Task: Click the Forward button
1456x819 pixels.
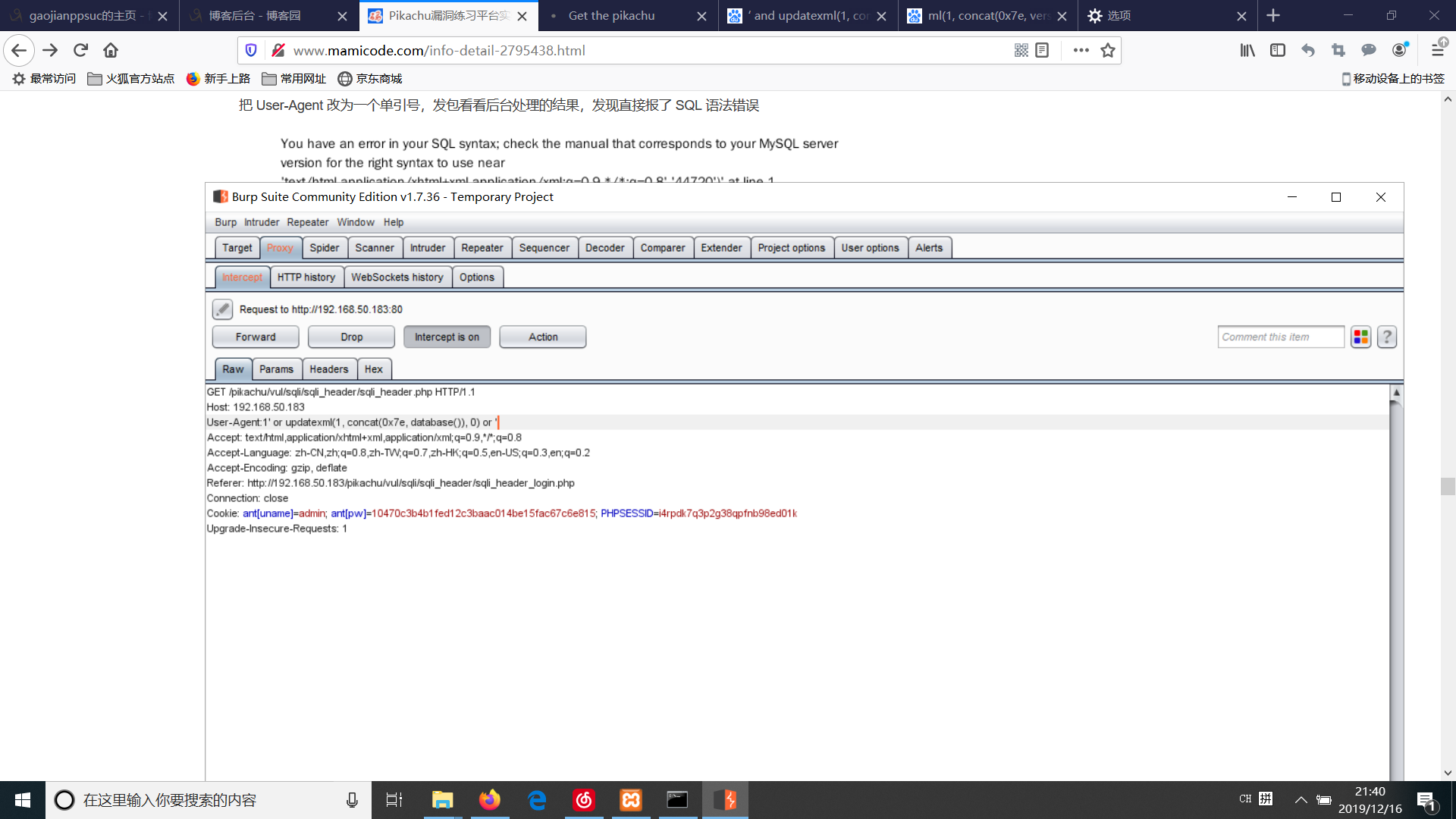Action: click(256, 337)
